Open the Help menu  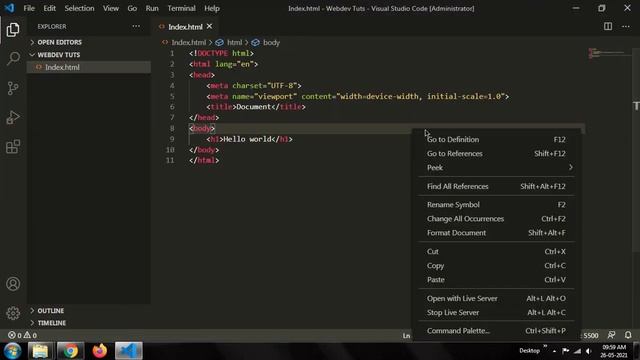[x=212, y=8]
